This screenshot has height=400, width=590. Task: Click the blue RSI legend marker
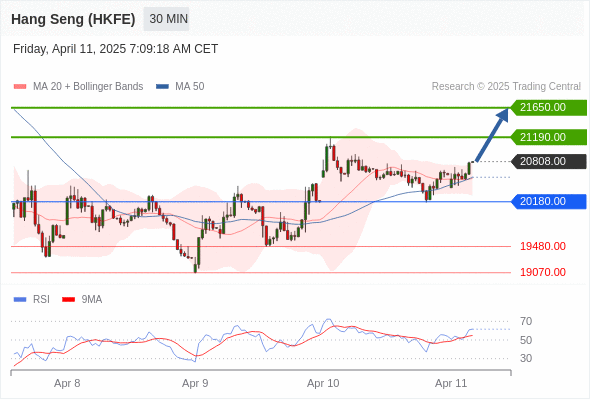pos(20,300)
